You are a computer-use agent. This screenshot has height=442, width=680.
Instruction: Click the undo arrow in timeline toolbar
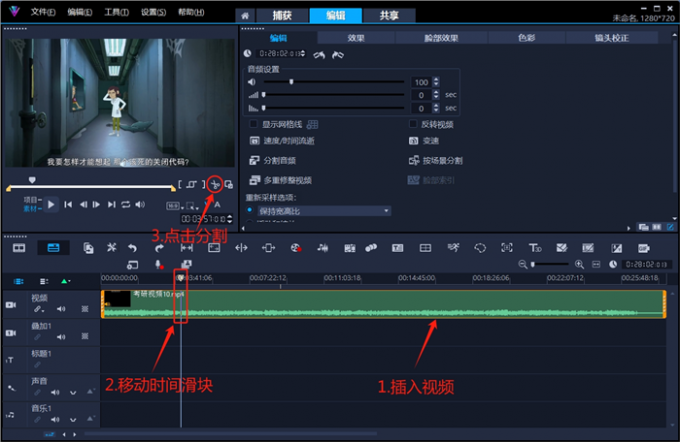click(133, 248)
